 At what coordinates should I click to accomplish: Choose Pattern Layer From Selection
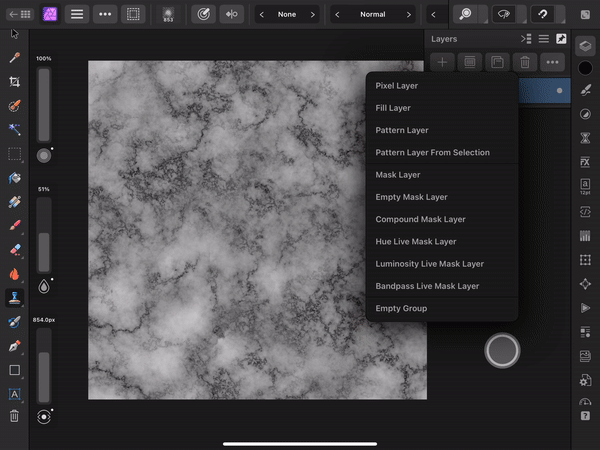tap(442, 152)
